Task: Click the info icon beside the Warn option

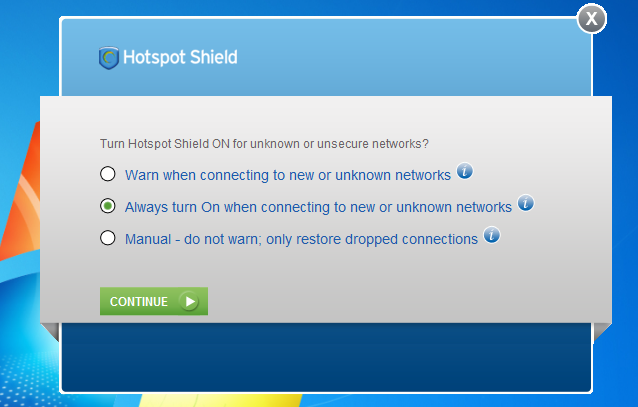Action: 465,172
